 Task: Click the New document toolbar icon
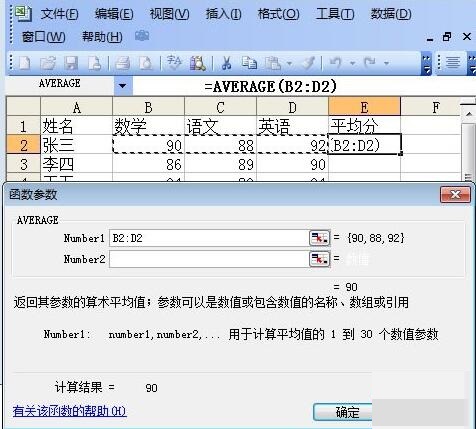pyautogui.click(x=24, y=63)
